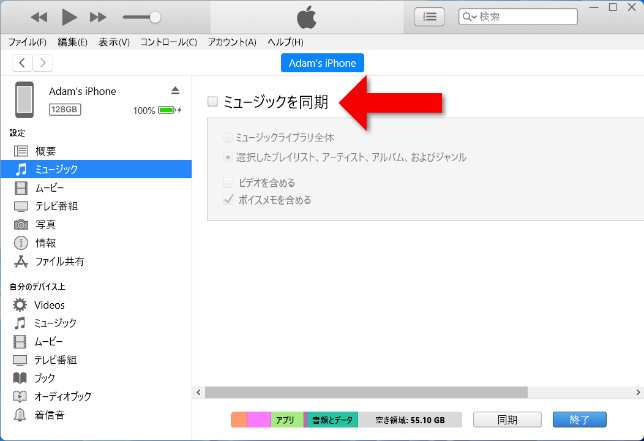Select テレビ番組 under 設定

[x=96, y=206]
